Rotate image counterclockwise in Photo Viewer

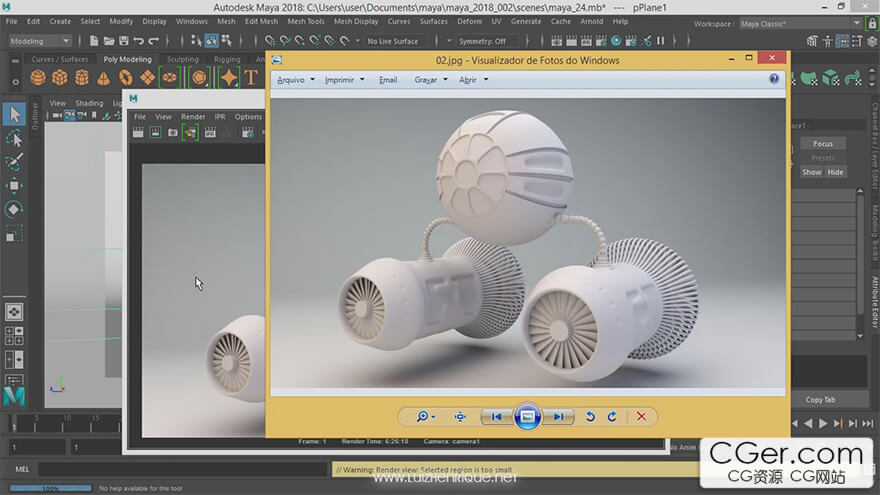[x=590, y=416]
